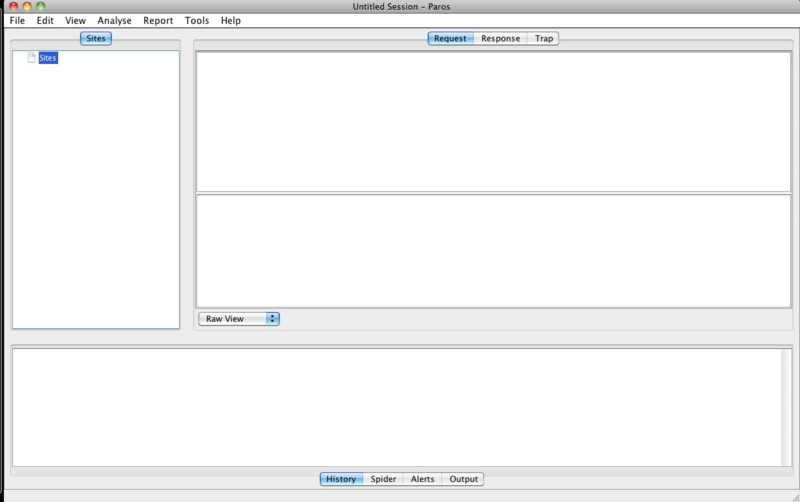Screen dimensions: 800x502
Task: Click the document icon beside Sites node
Action: point(32,58)
